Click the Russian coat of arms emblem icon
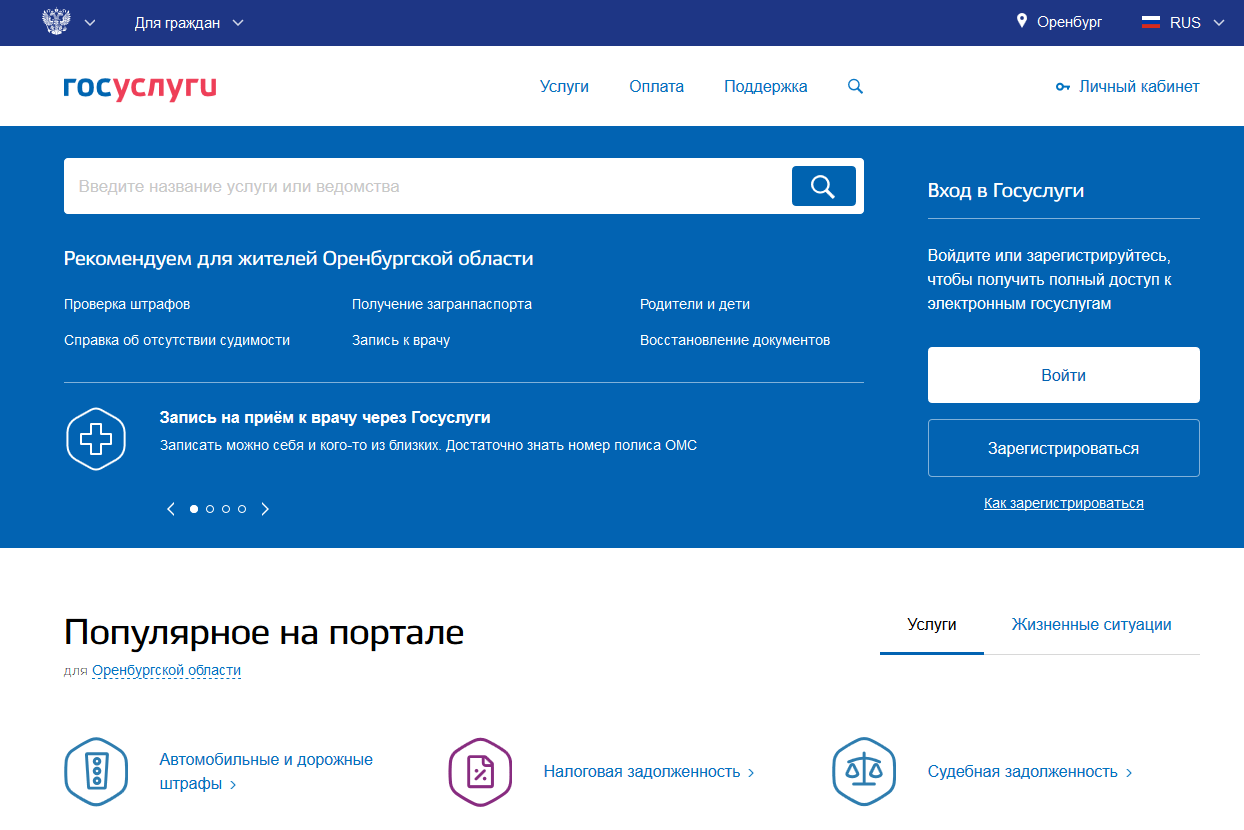Screen dimensions: 1244x830 pos(57,22)
